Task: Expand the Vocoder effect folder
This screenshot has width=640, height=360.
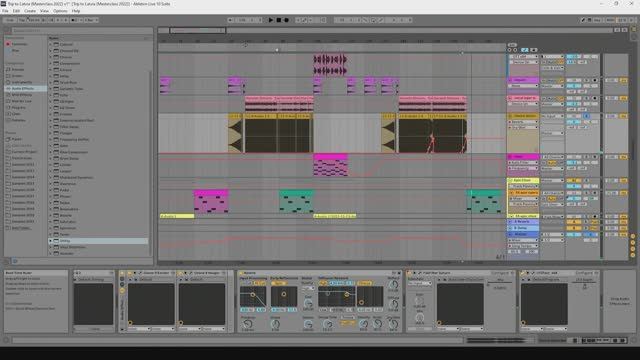Action: point(51,253)
